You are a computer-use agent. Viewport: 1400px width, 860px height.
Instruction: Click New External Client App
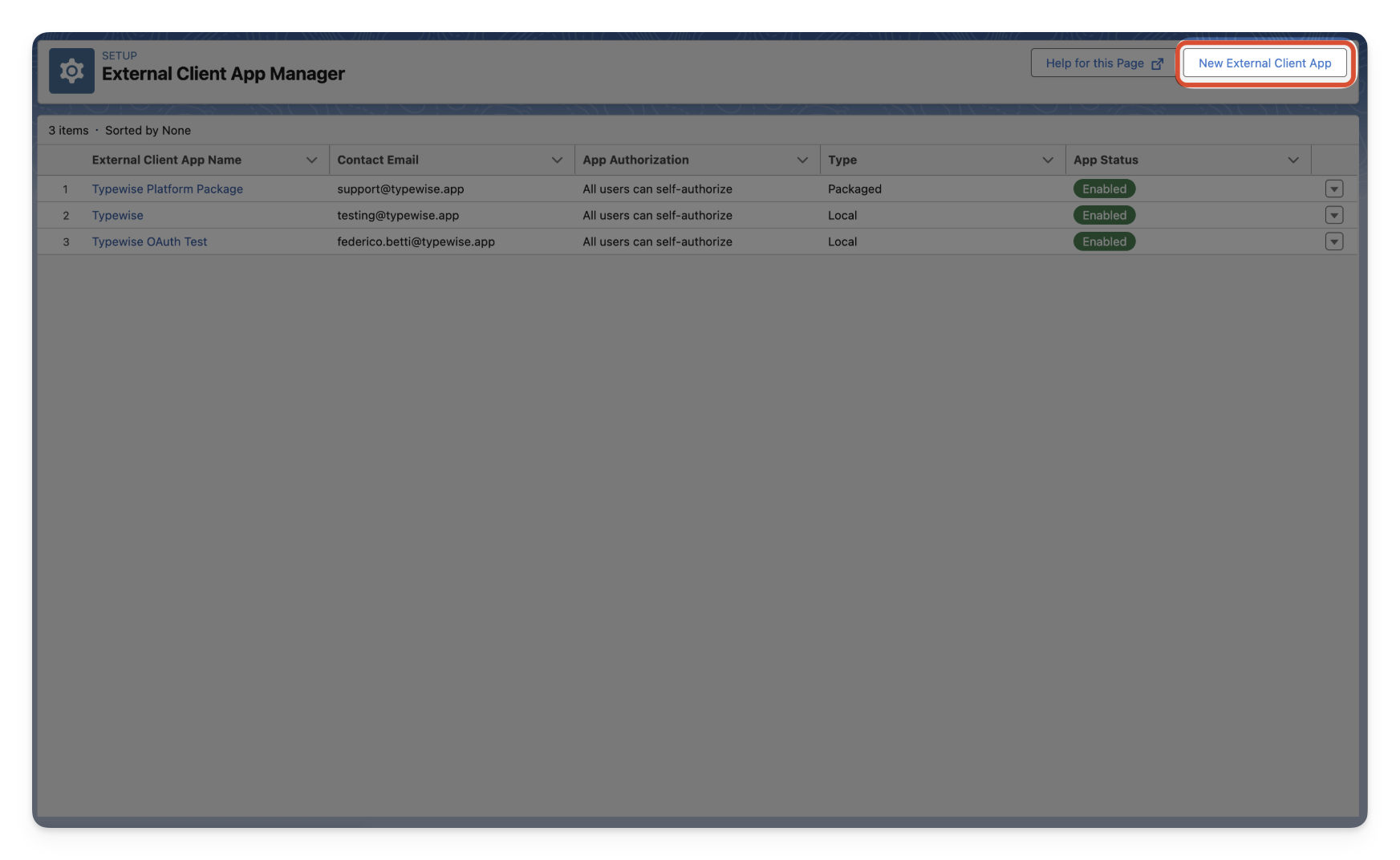click(x=1264, y=63)
